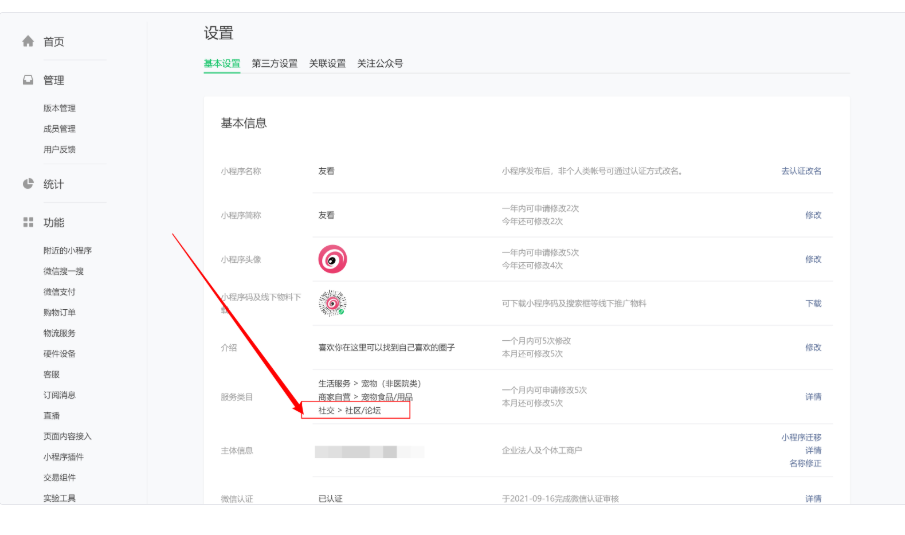Click the grid icon beside 功能
905x535 pixels.
(x=28, y=222)
